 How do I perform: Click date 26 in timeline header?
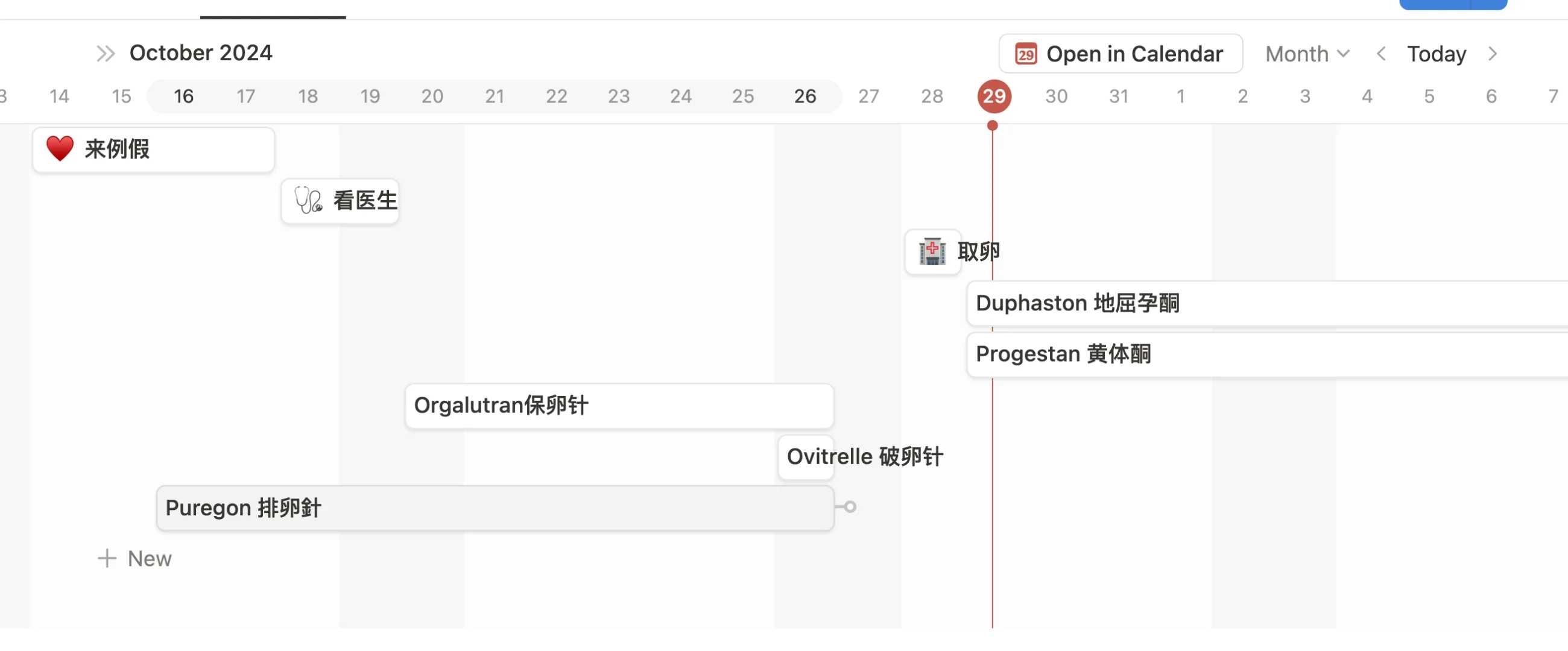pyautogui.click(x=805, y=96)
